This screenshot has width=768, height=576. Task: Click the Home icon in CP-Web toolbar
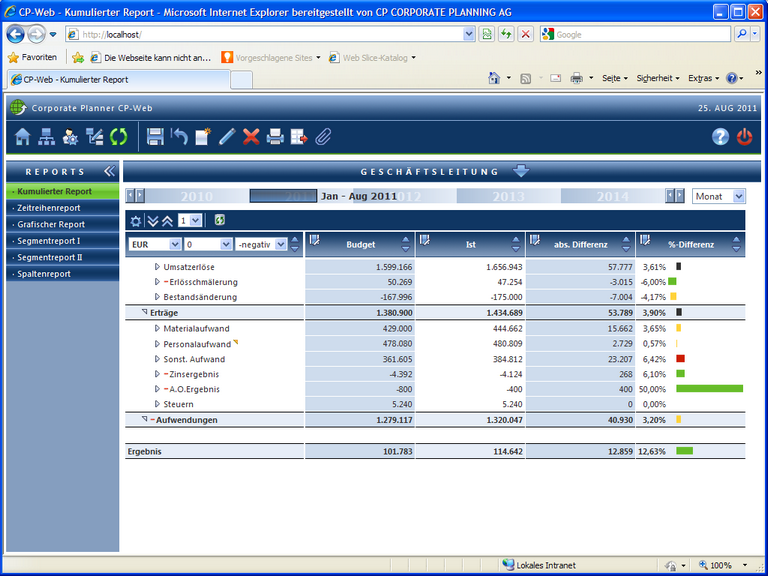(x=23, y=137)
